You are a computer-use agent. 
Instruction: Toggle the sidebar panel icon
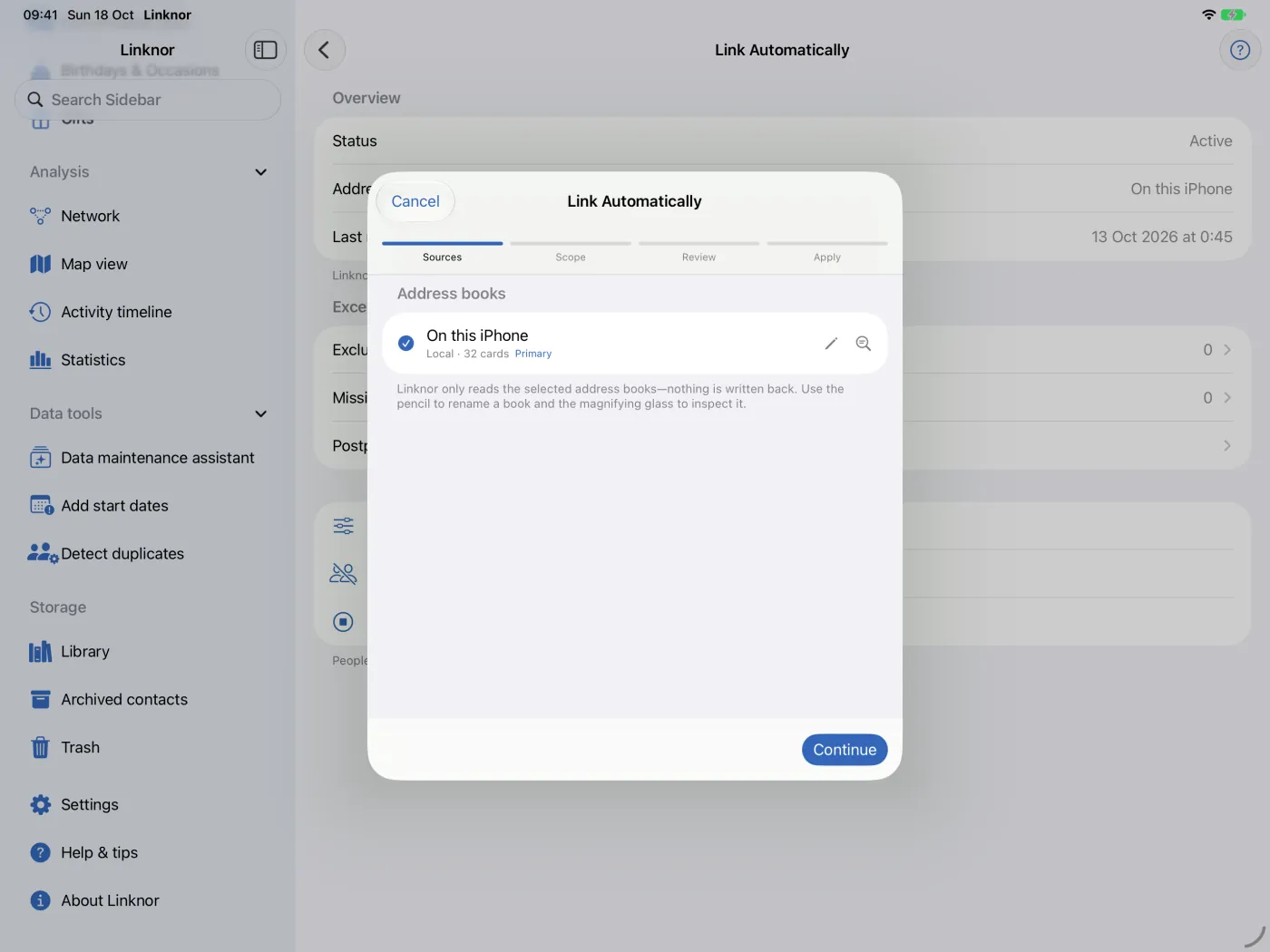266,50
